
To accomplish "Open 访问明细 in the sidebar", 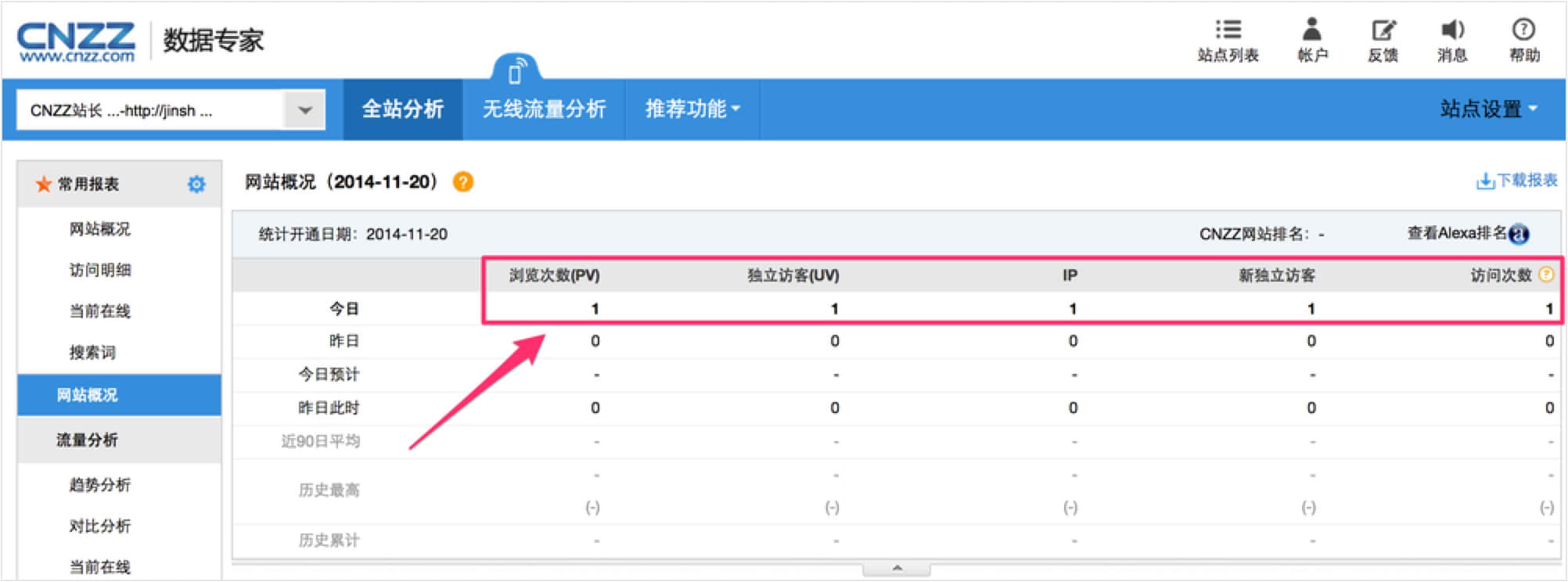I will pos(100,270).
